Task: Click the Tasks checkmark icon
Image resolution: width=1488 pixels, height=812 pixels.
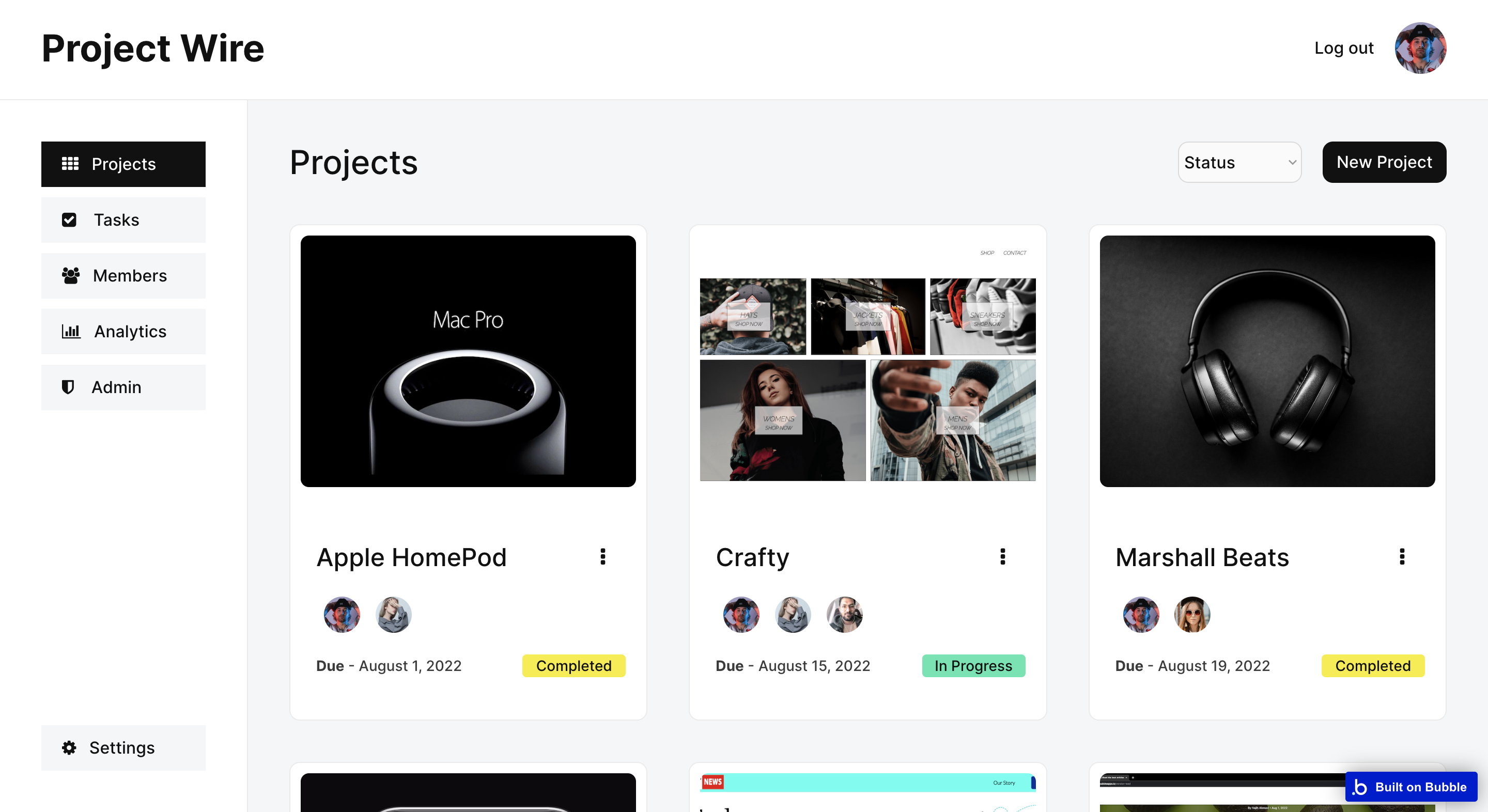Action: 69,220
